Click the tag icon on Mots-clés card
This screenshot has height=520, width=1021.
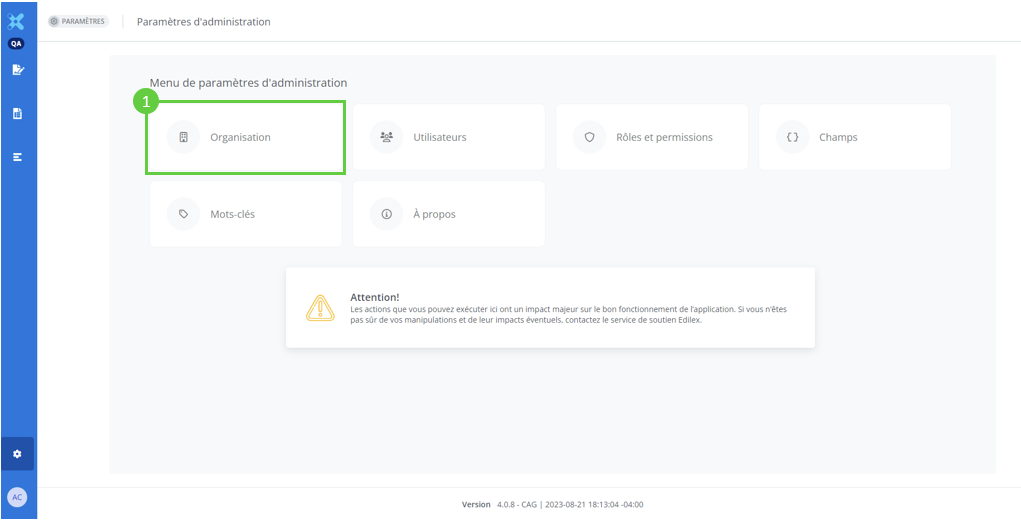pyautogui.click(x=183, y=214)
